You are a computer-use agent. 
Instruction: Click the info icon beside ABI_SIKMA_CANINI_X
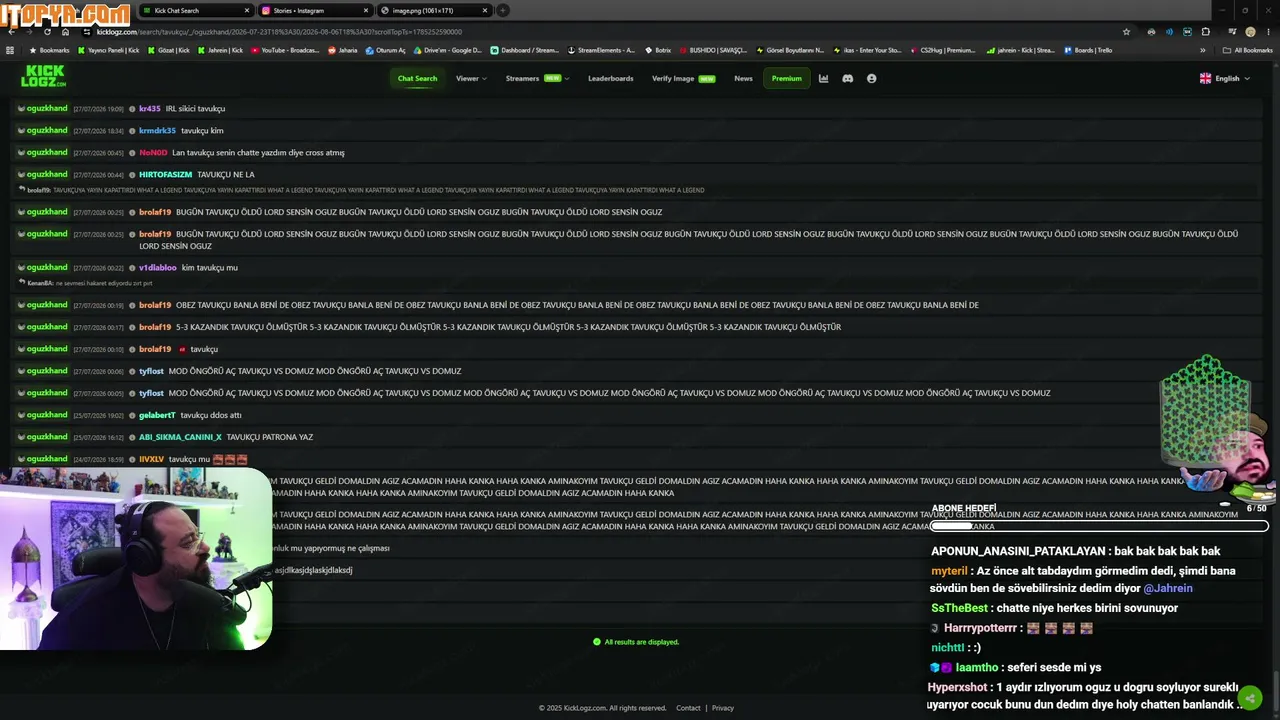(x=132, y=437)
